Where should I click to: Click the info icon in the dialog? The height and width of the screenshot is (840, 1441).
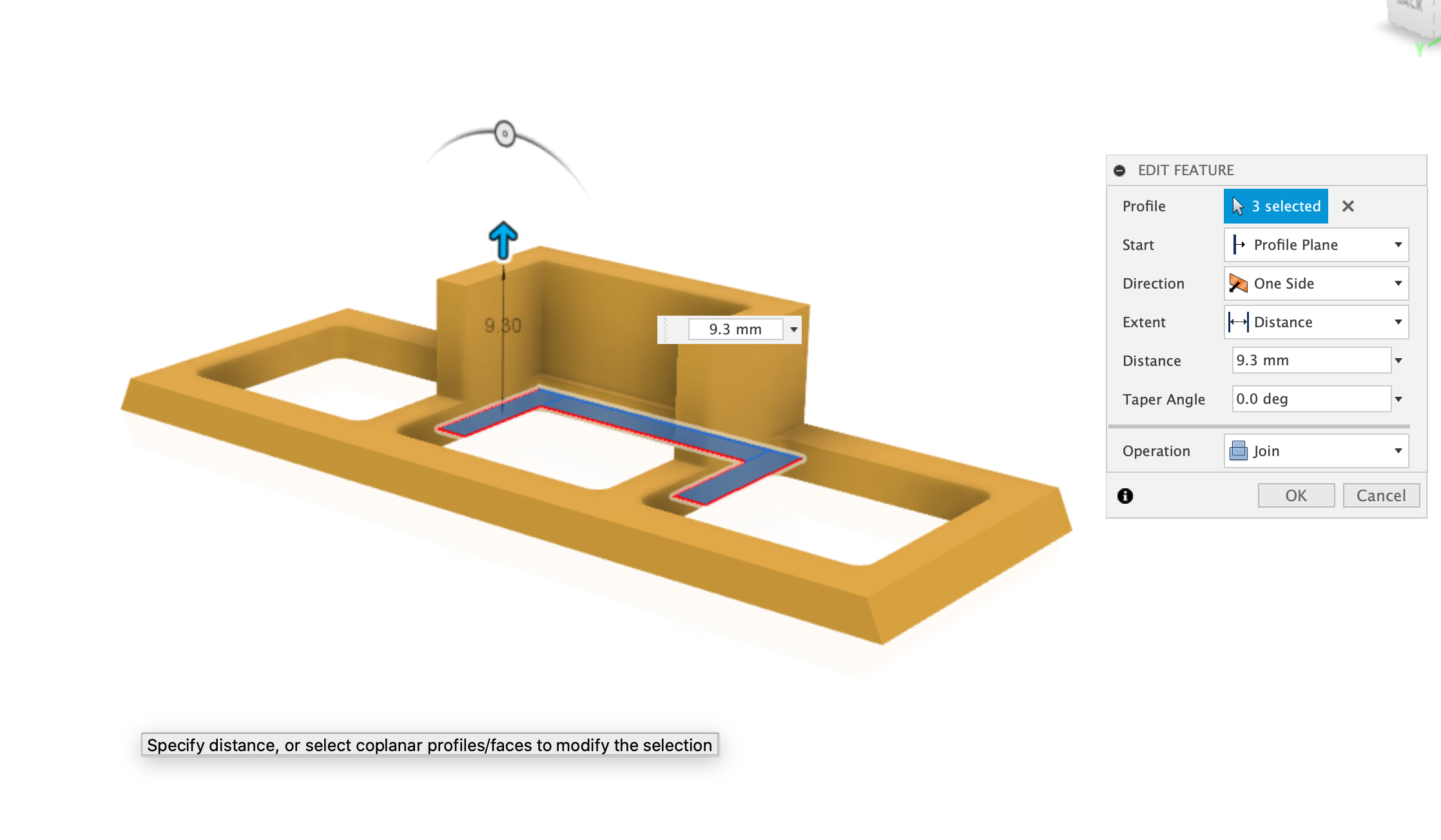1125,495
